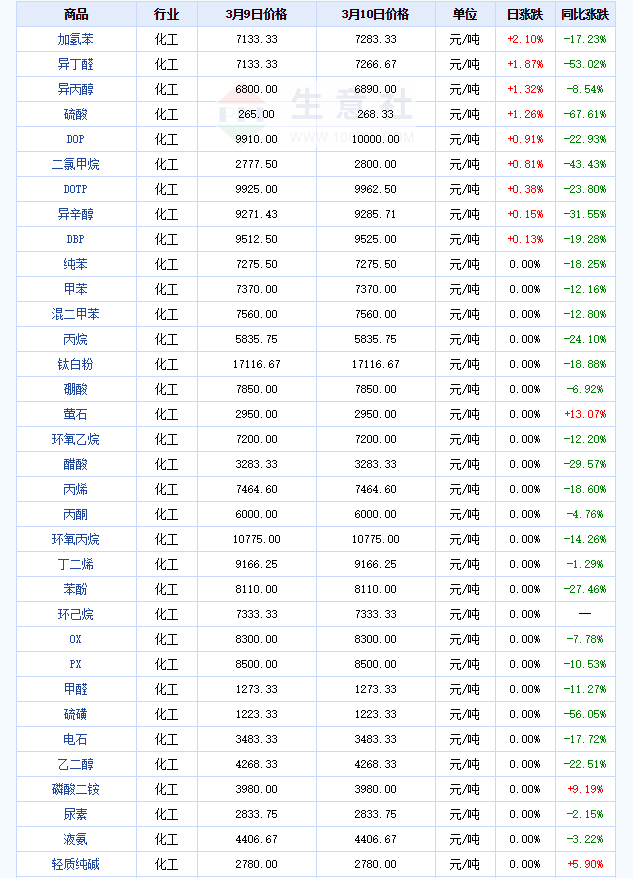Open the 钛白粉 commodity link
Image resolution: width=633 pixels, height=878 pixels.
76,364
